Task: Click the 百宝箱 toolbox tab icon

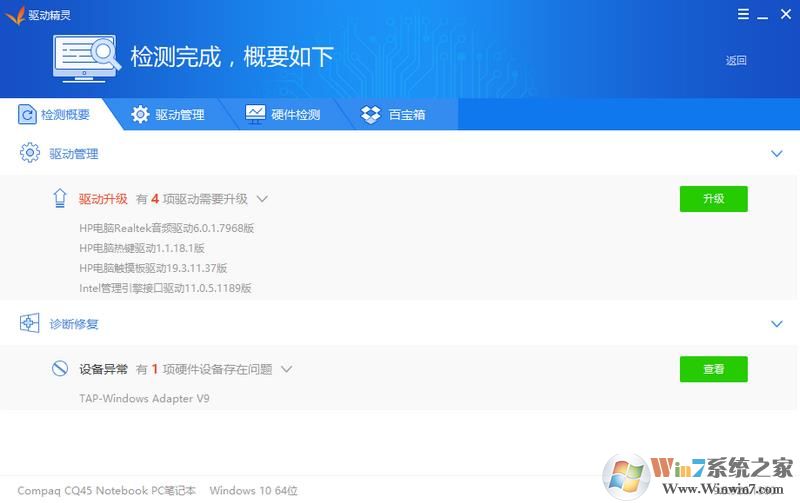Action: click(x=371, y=115)
